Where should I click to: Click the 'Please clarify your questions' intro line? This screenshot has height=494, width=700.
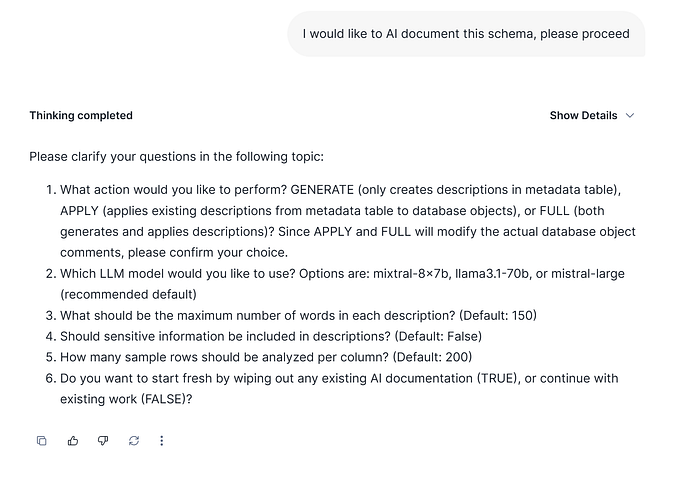coord(176,157)
